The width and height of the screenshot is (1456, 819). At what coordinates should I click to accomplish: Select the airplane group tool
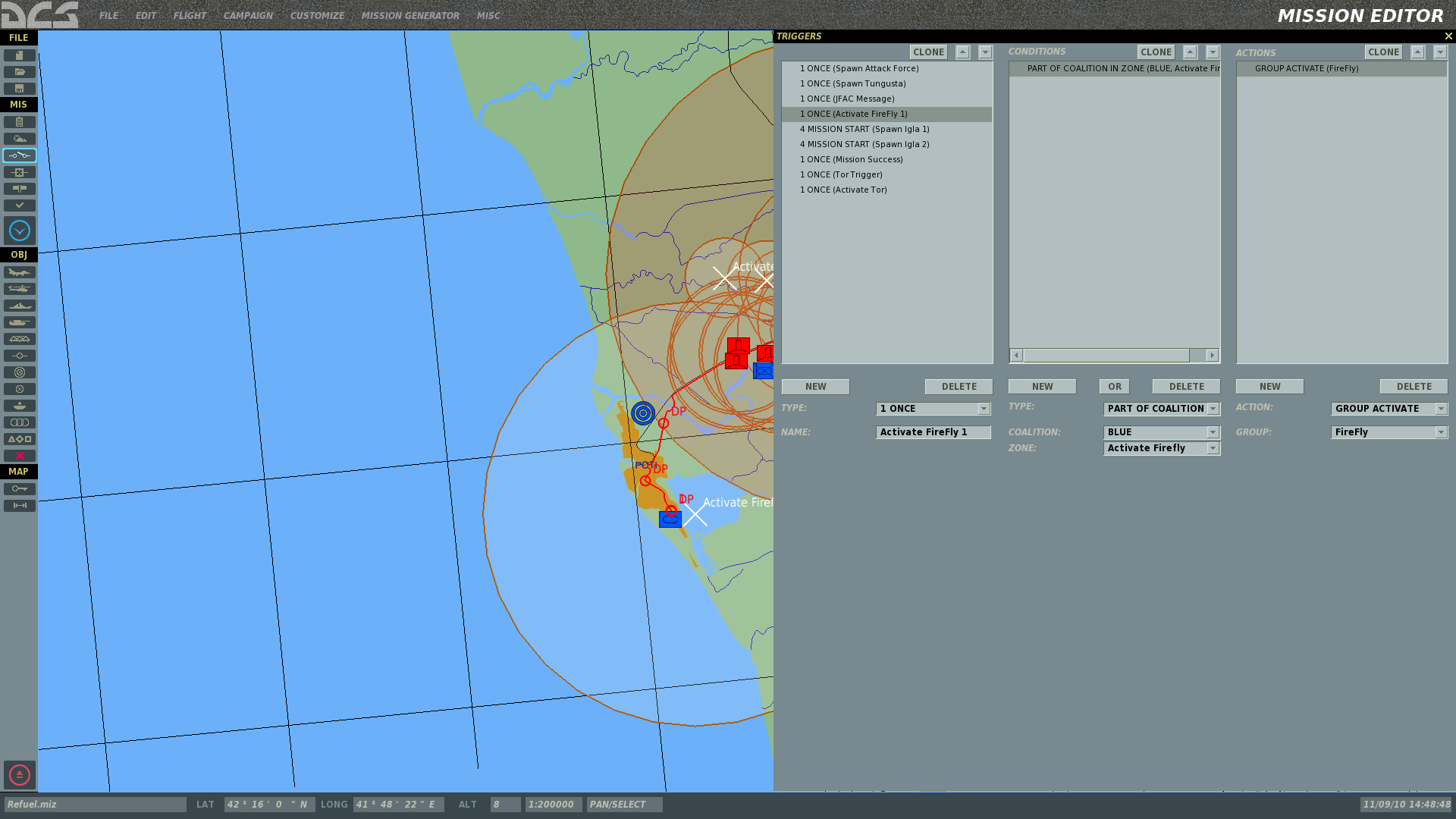20,272
